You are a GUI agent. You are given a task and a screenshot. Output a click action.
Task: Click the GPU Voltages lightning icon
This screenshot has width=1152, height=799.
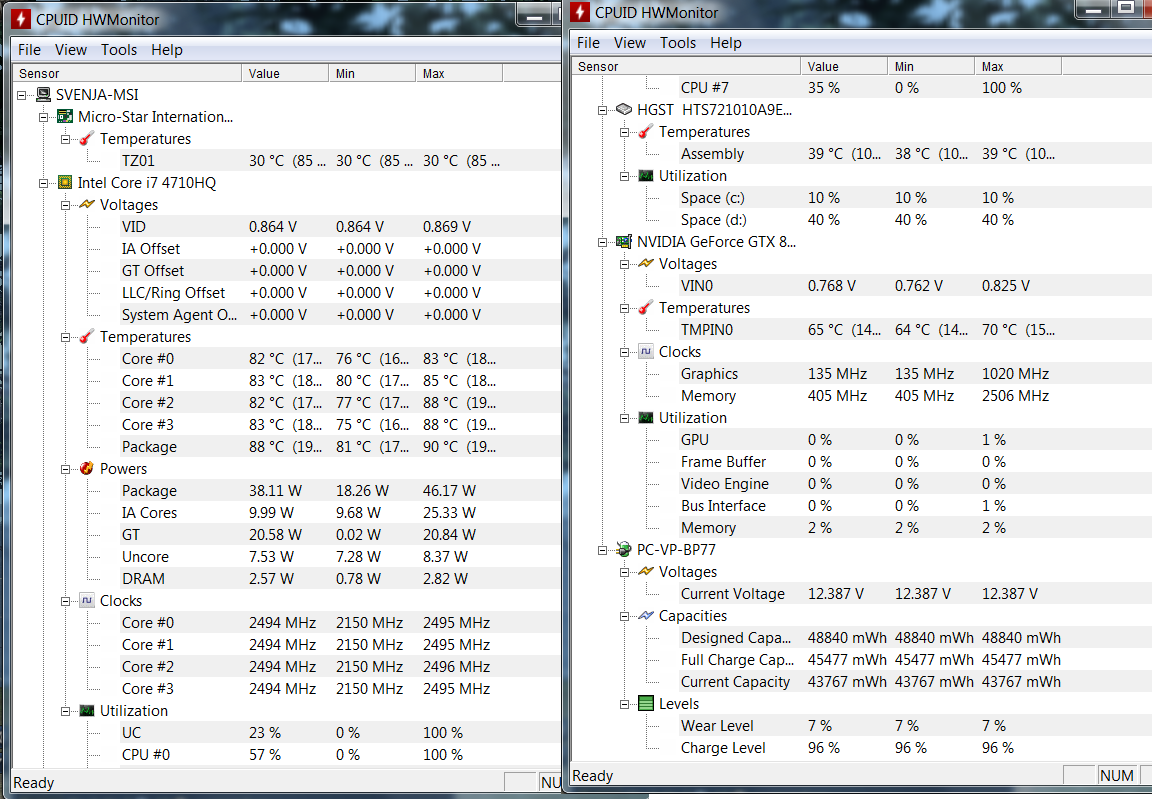coord(646,264)
